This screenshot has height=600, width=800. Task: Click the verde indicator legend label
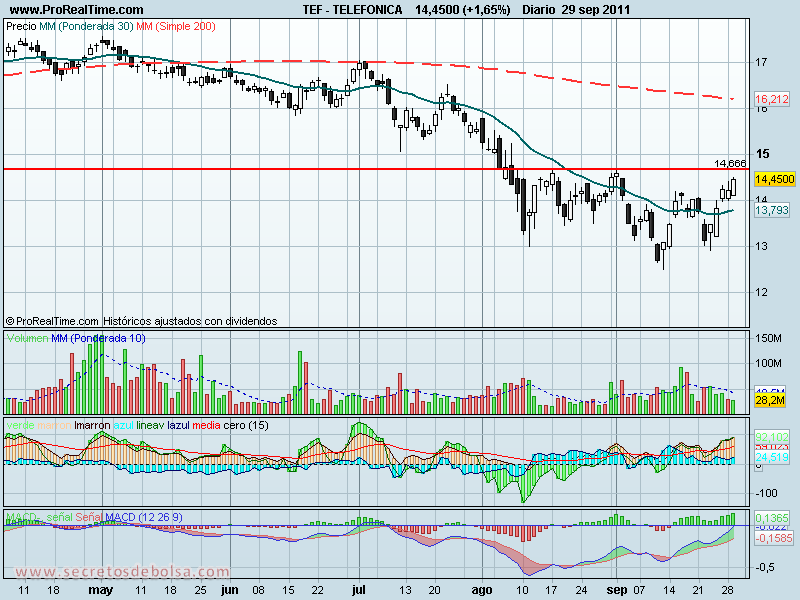tap(20, 426)
